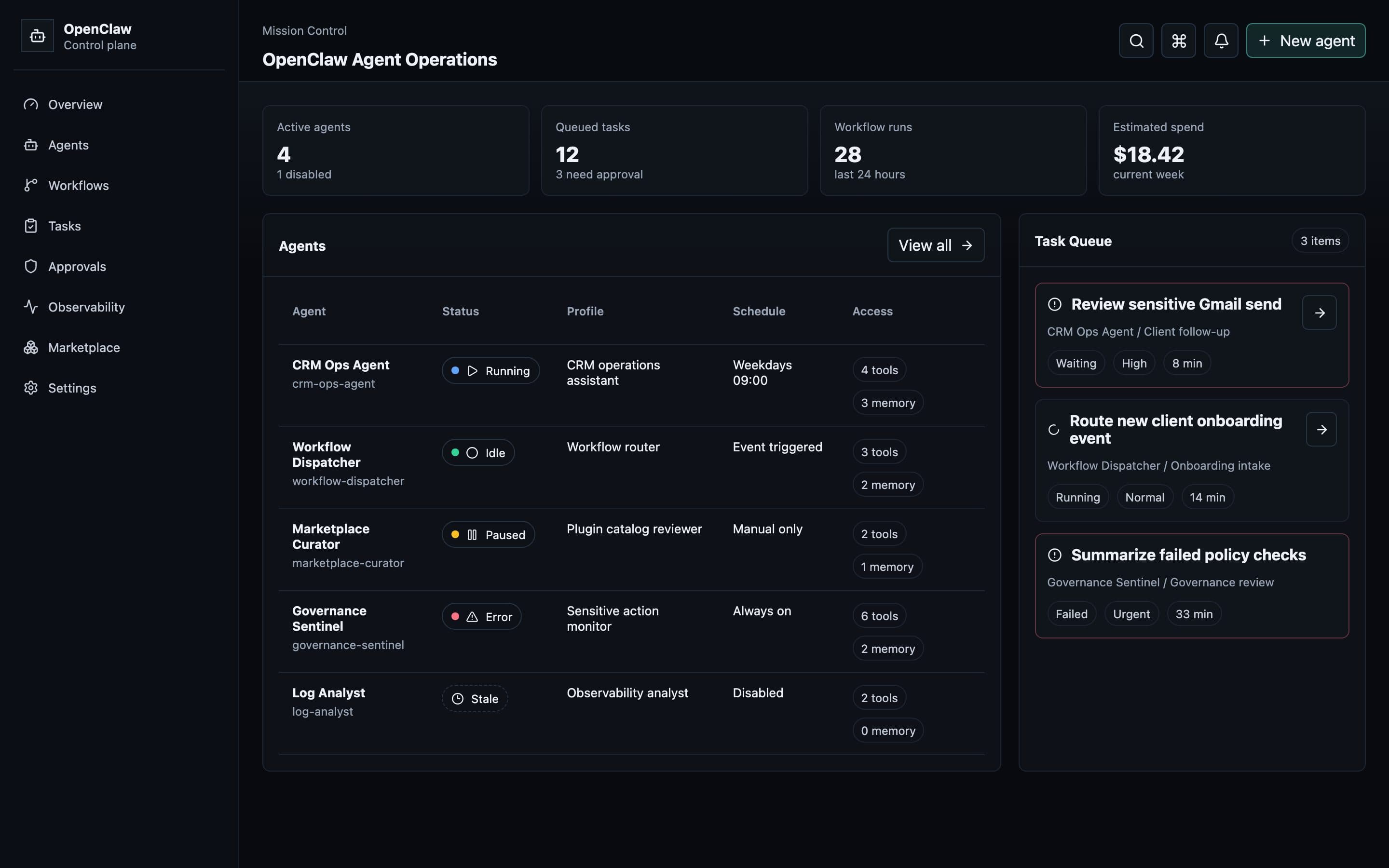Click spinner icon beside Route new client onboarding
Screen dimensions: 1389x868
(x=1054, y=429)
